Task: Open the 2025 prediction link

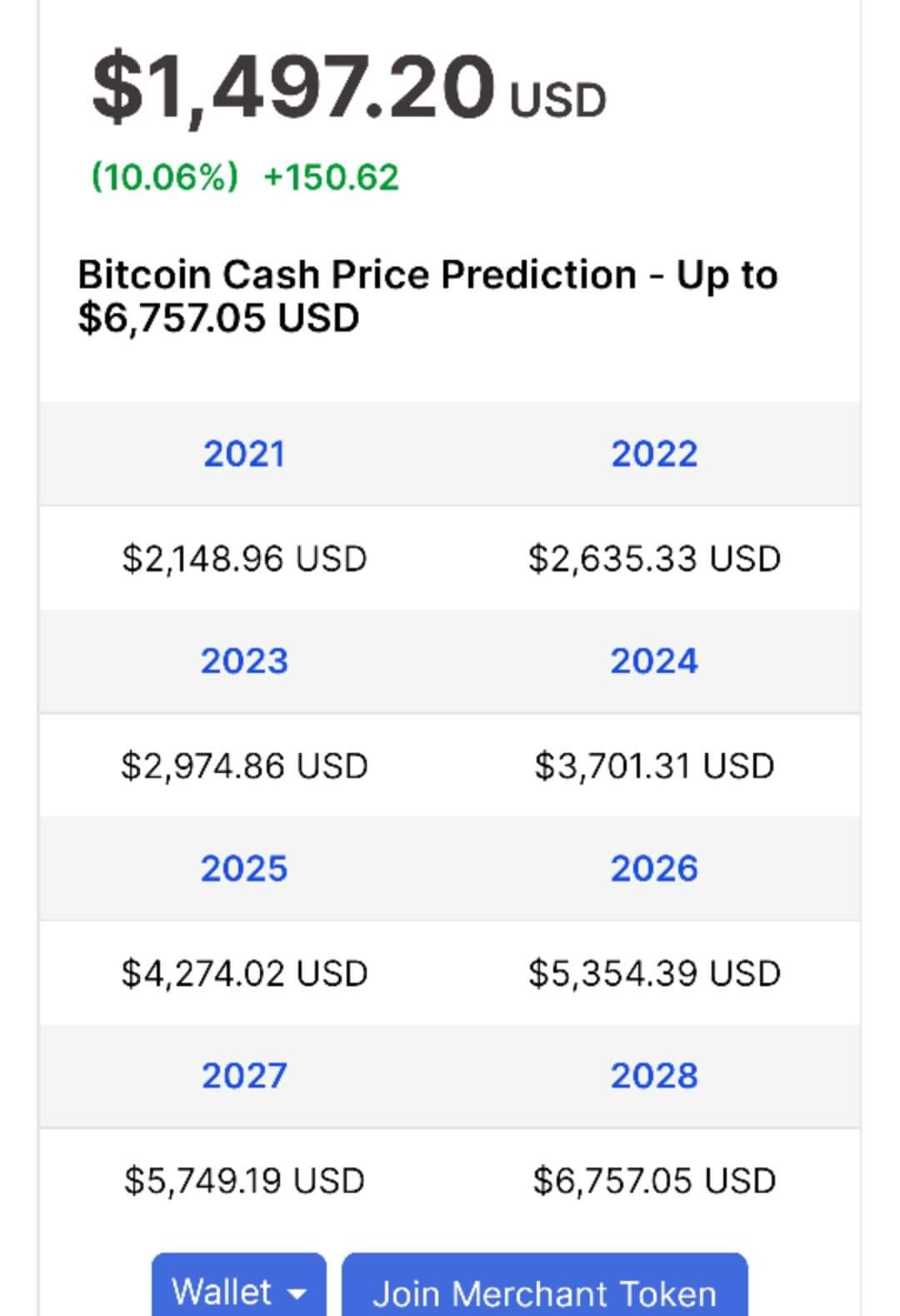Action: pos(244,869)
